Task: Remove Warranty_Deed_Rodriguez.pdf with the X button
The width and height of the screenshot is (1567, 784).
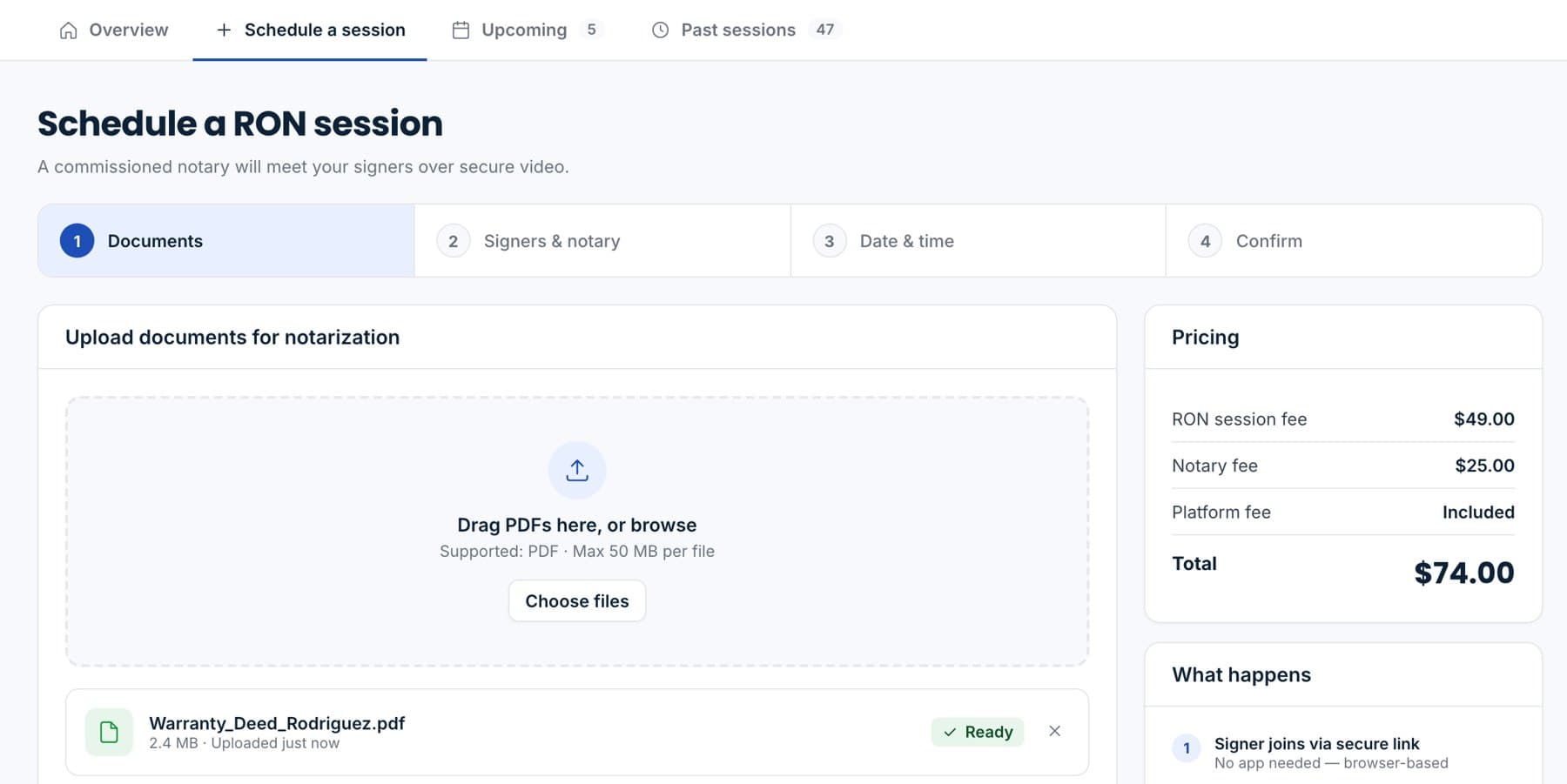Action: pyautogui.click(x=1054, y=731)
